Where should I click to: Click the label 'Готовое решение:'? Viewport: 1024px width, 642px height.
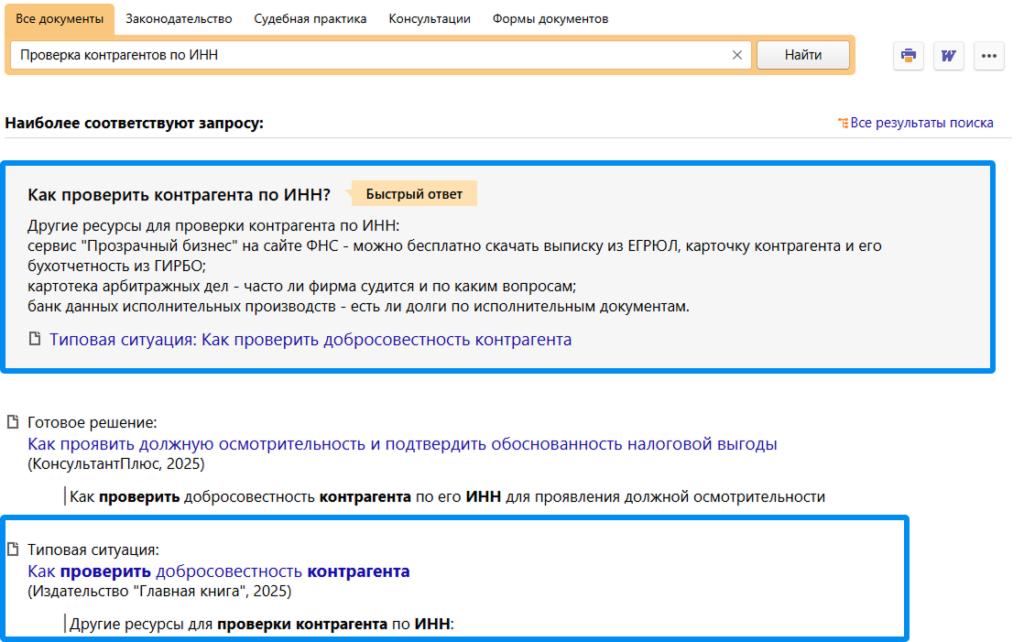[92, 423]
